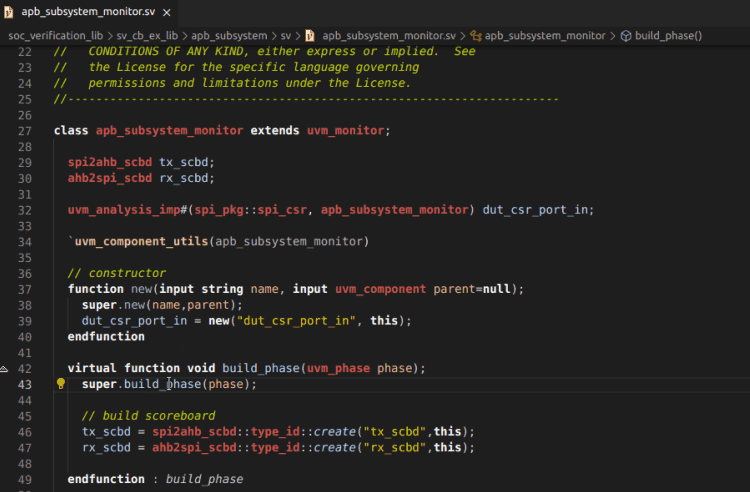
Task: Open the build_phase() breadcrumb symbol list
Action: [669, 35]
